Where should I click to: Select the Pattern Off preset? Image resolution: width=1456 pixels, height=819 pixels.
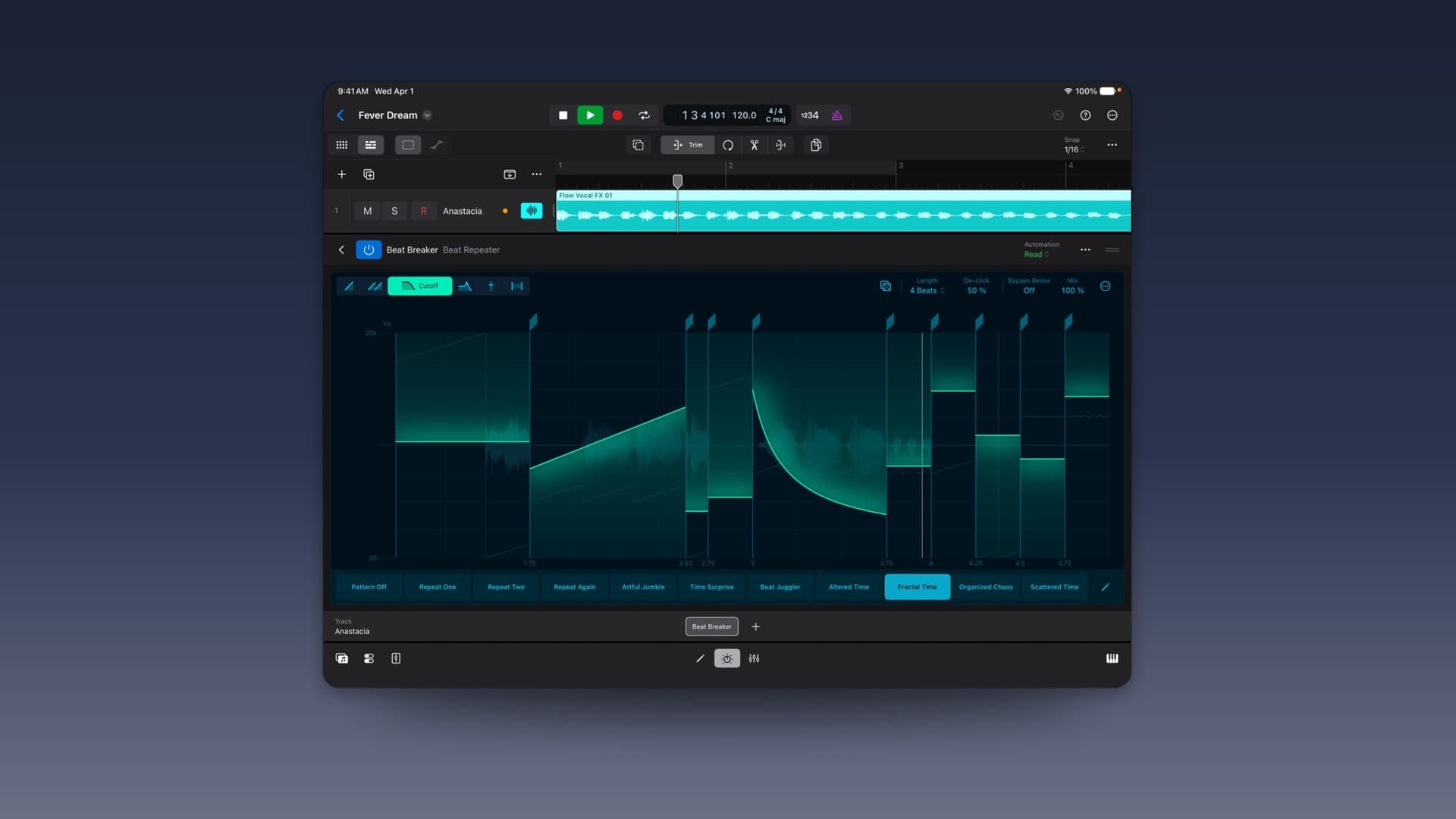(x=369, y=587)
